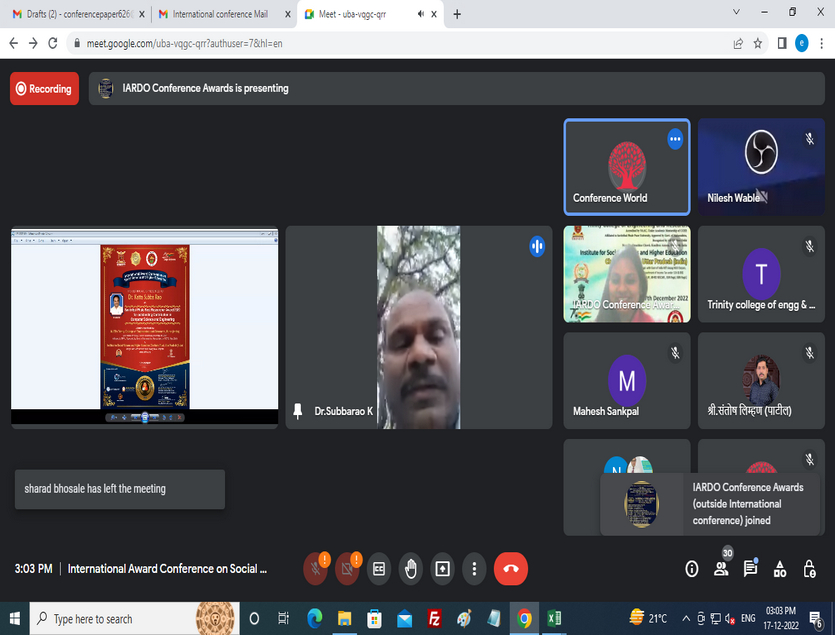Click the ENG language indicator
The height and width of the screenshot is (635, 835).
coord(748,618)
